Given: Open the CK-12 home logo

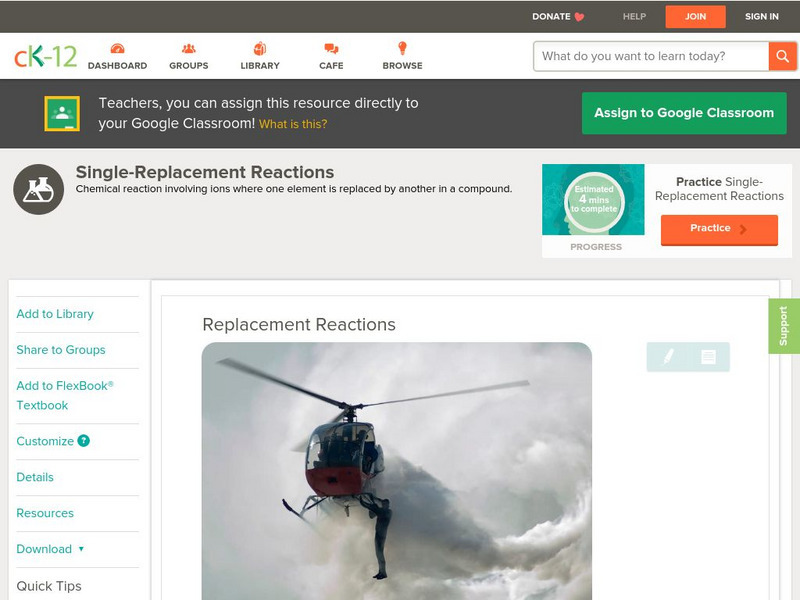Looking at the screenshot, I should click(x=45, y=56).
